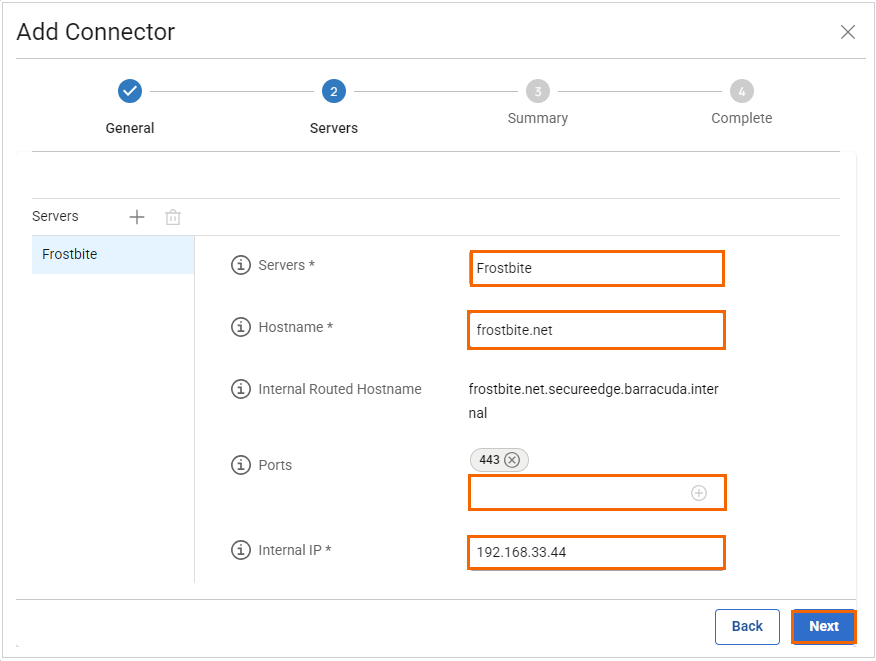Click info icon beside Ports label
Viewport: 876px width, 661px height.
[x=240, y=465]
